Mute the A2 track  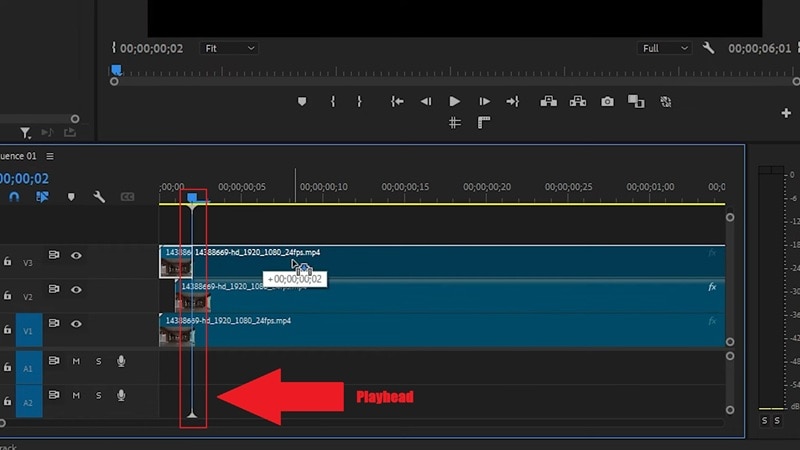coord(76,395)
